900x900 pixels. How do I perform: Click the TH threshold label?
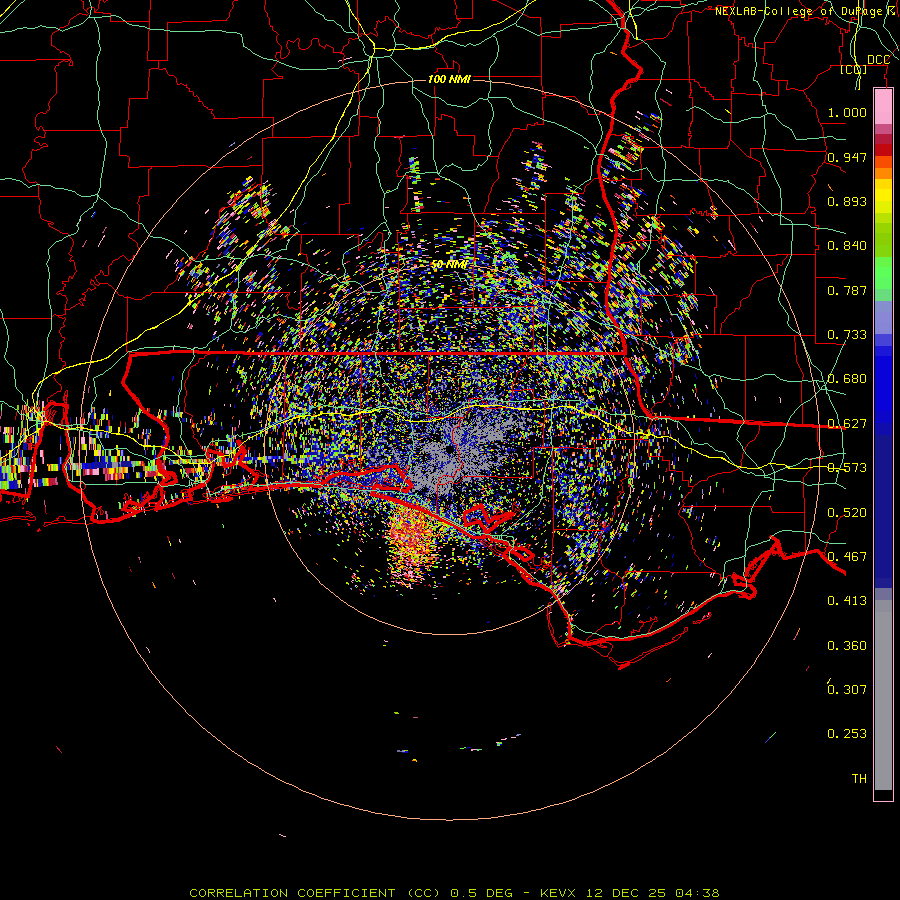859,778
